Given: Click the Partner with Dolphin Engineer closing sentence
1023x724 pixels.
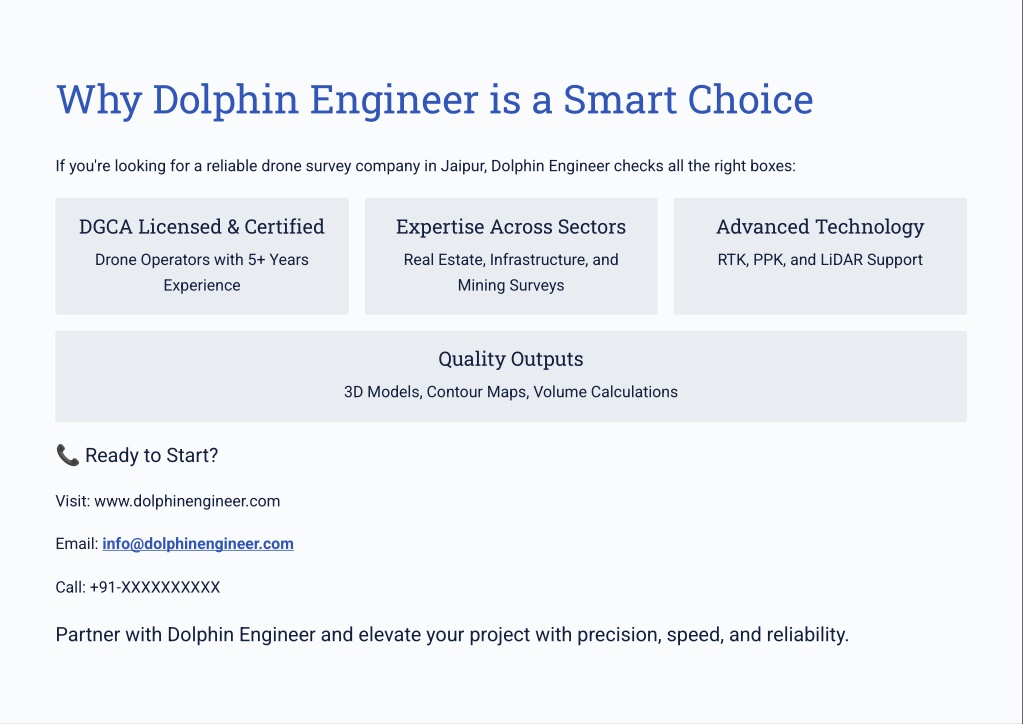Looking at the screenshot, I should 452,635.
